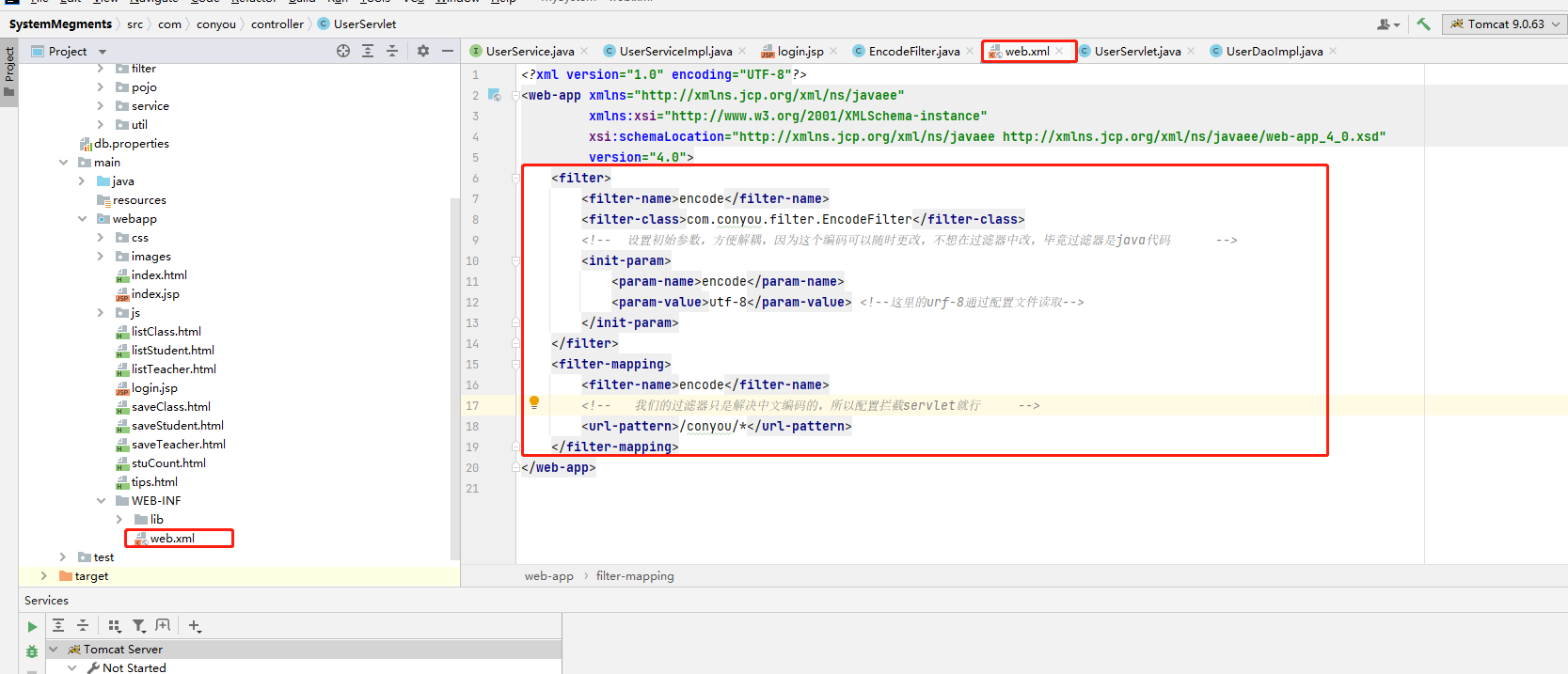This screenshot has height=674, width=1568.
Task: Click the green hammer Build icon
Action: pyautogui.click(x=1423, y=24)
